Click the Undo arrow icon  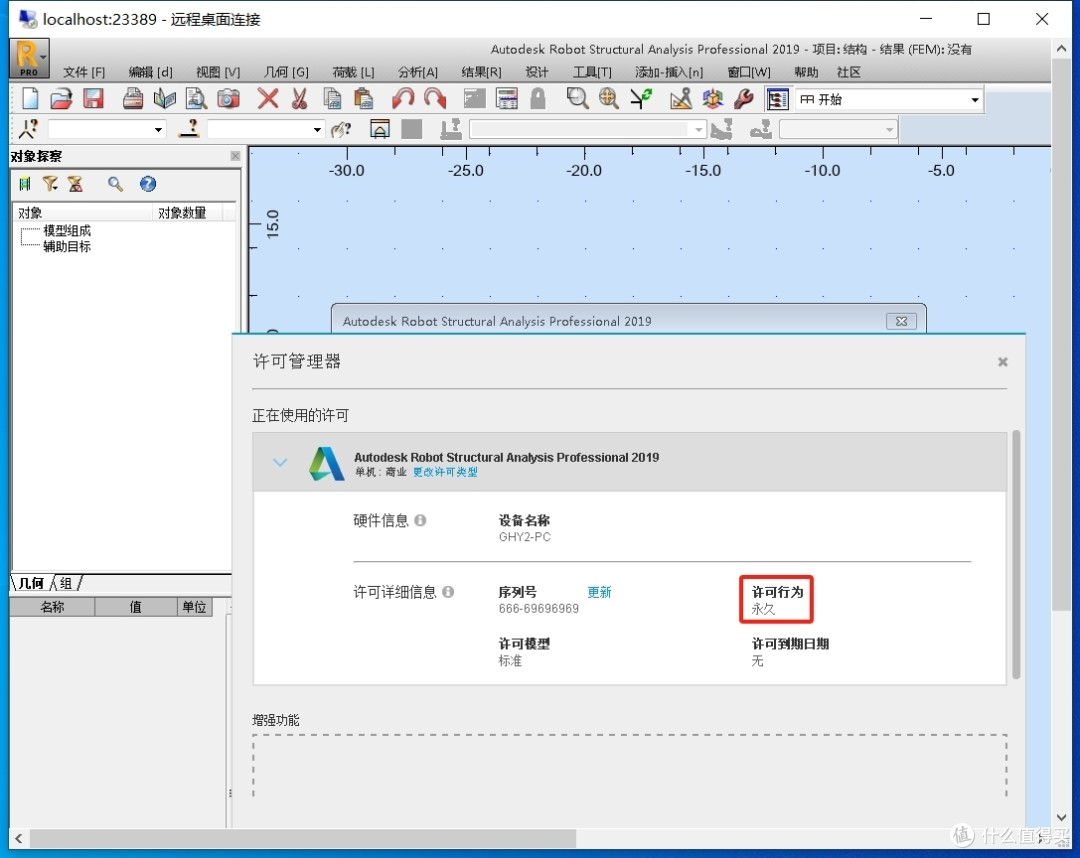pos(403,99)
